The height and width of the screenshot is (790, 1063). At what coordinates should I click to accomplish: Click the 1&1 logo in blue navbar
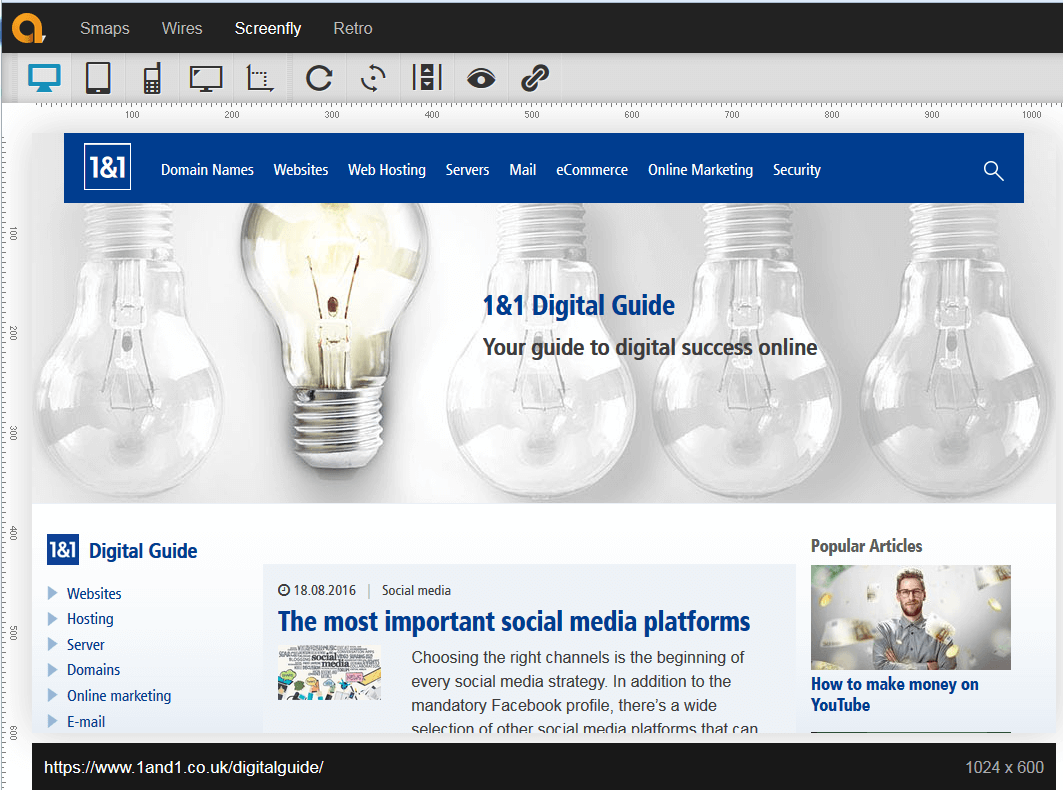point(107,167)
